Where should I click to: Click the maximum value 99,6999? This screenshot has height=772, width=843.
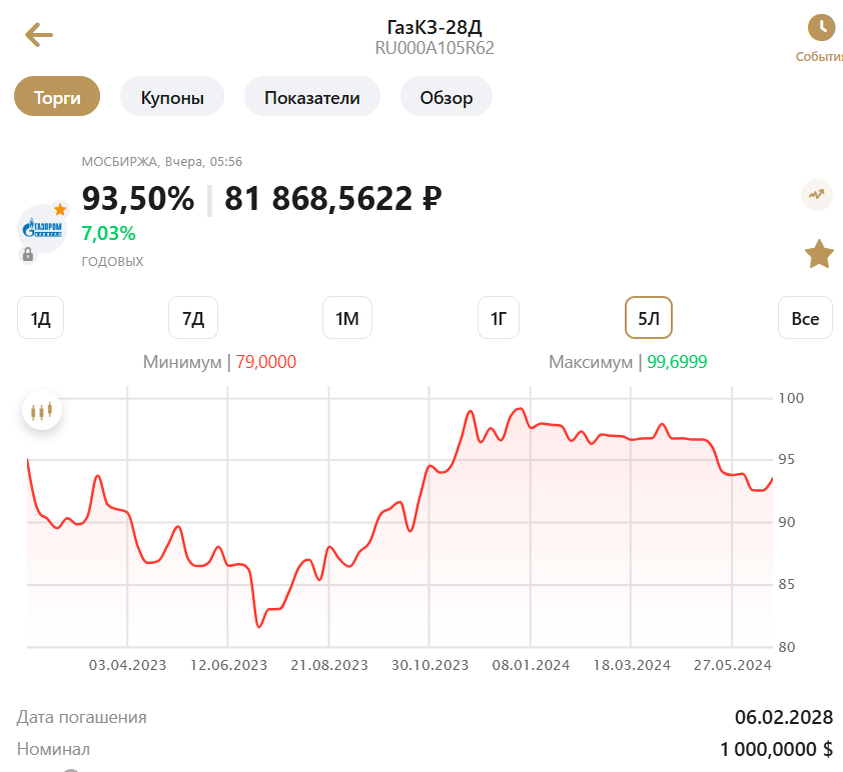[677, 362]
